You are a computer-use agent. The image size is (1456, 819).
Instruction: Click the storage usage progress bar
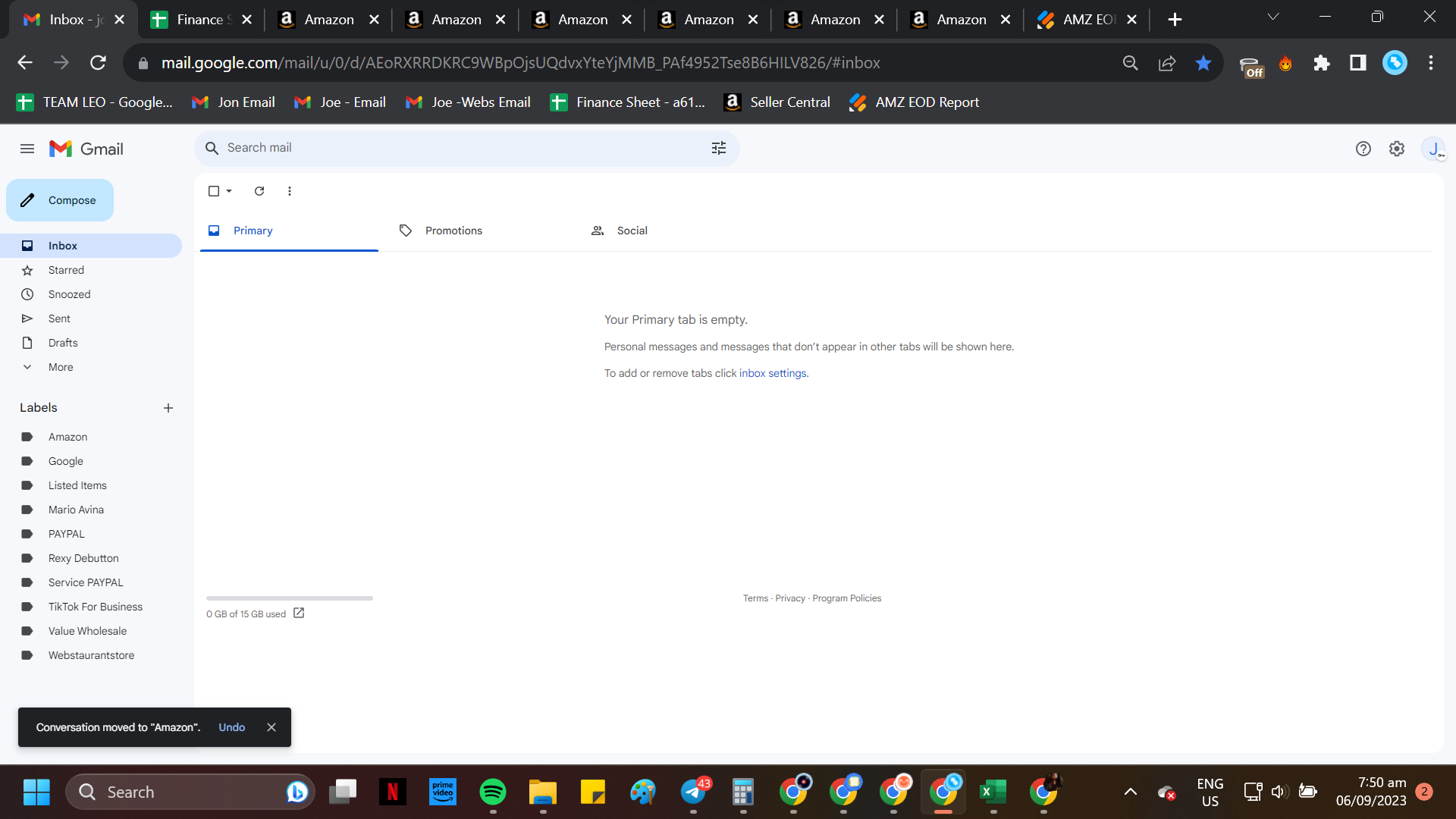point(290,598)
